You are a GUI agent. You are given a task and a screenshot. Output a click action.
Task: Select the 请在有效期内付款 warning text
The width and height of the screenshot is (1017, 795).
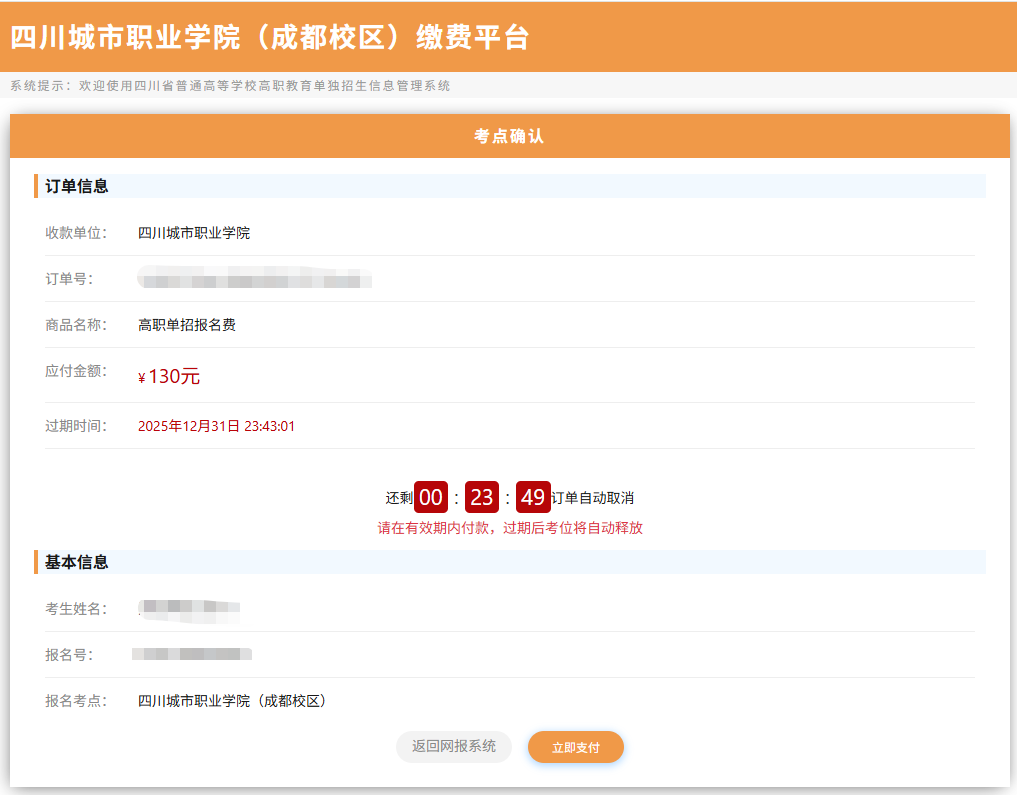click(508, 527)
